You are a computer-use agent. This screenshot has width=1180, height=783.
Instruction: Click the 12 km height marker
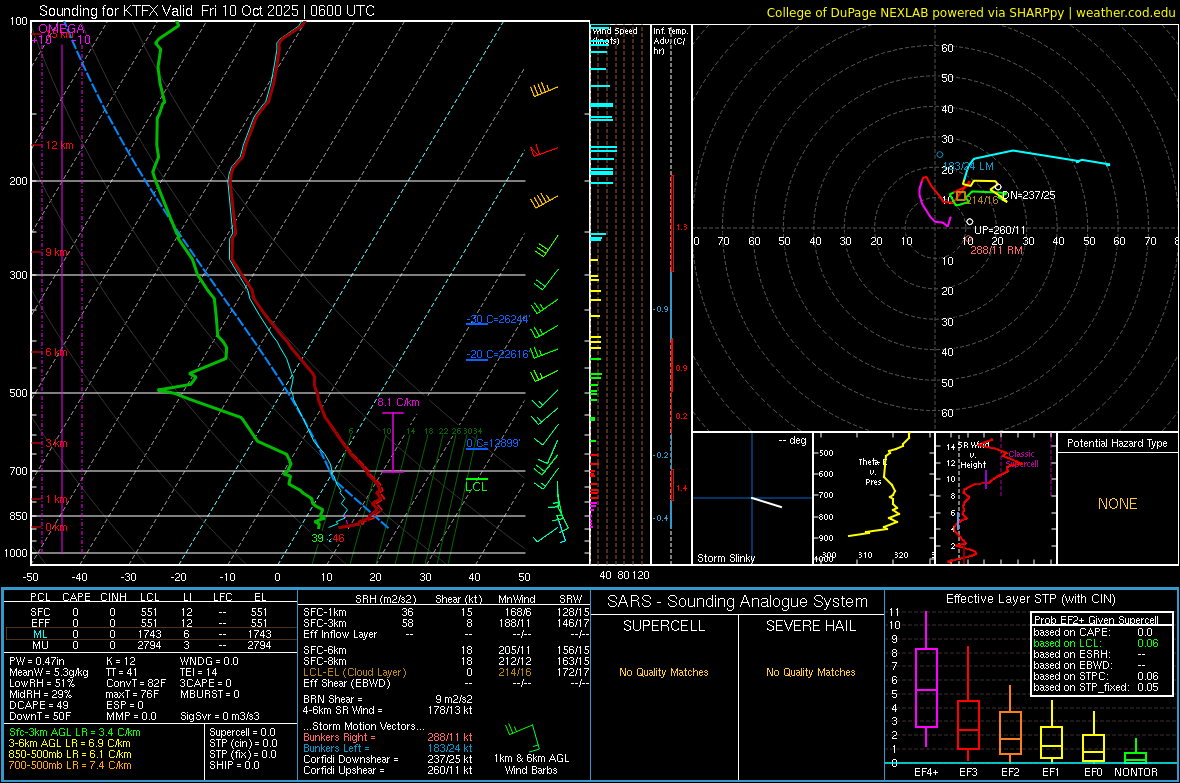pos(59,145)
